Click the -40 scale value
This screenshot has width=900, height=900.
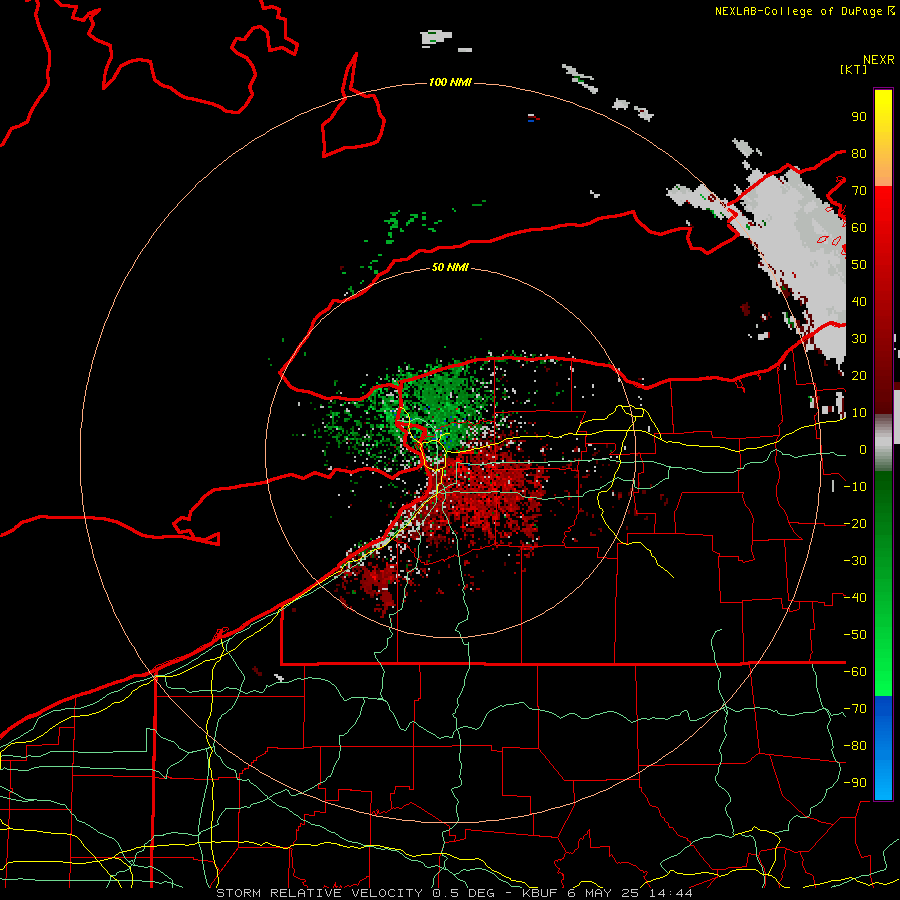coord(855,598)
